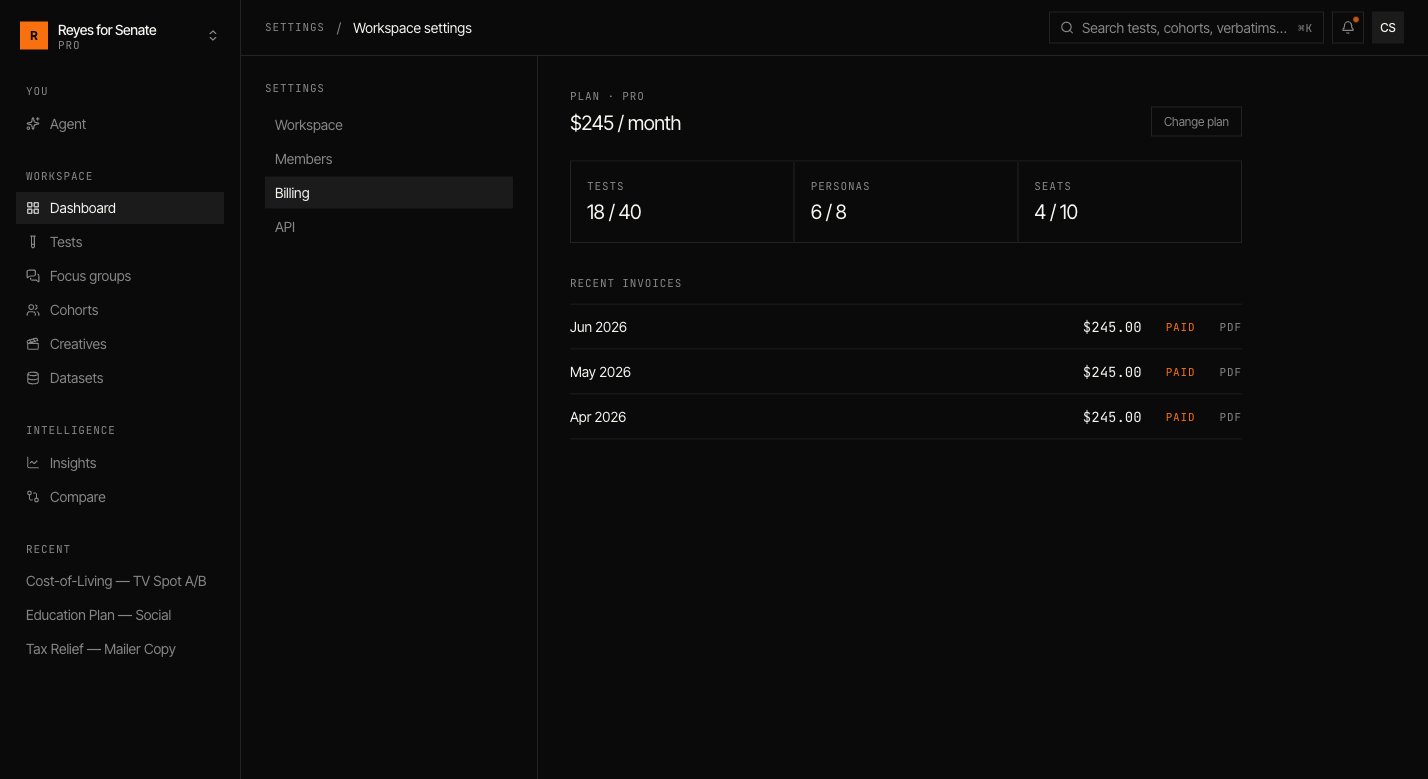Click the Creatives clapperboard icon
Image resolution: width=1428 pixels, height=779 pixels.
click(x=33, y=344)
